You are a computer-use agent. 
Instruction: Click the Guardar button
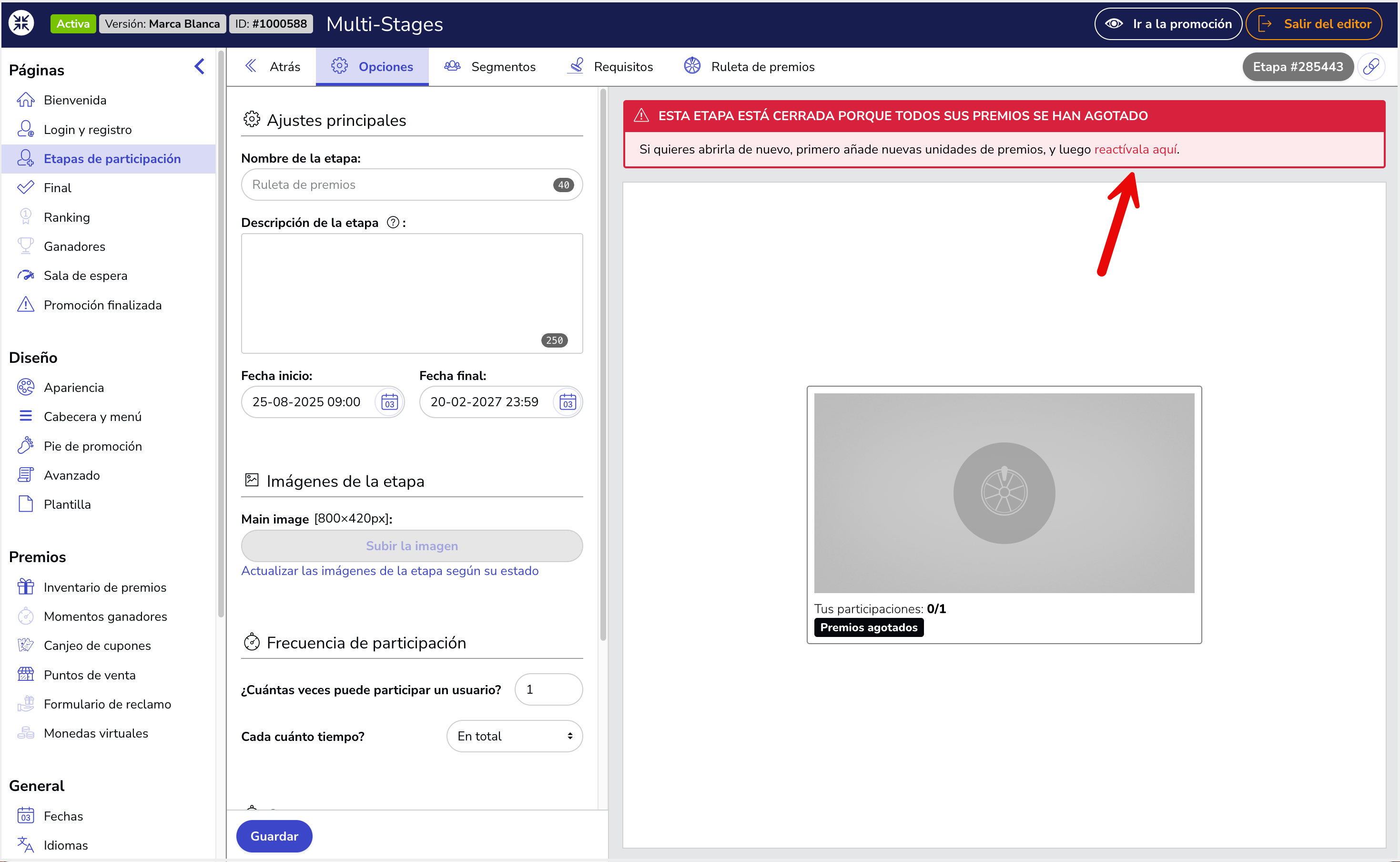(x=274, y=836)
